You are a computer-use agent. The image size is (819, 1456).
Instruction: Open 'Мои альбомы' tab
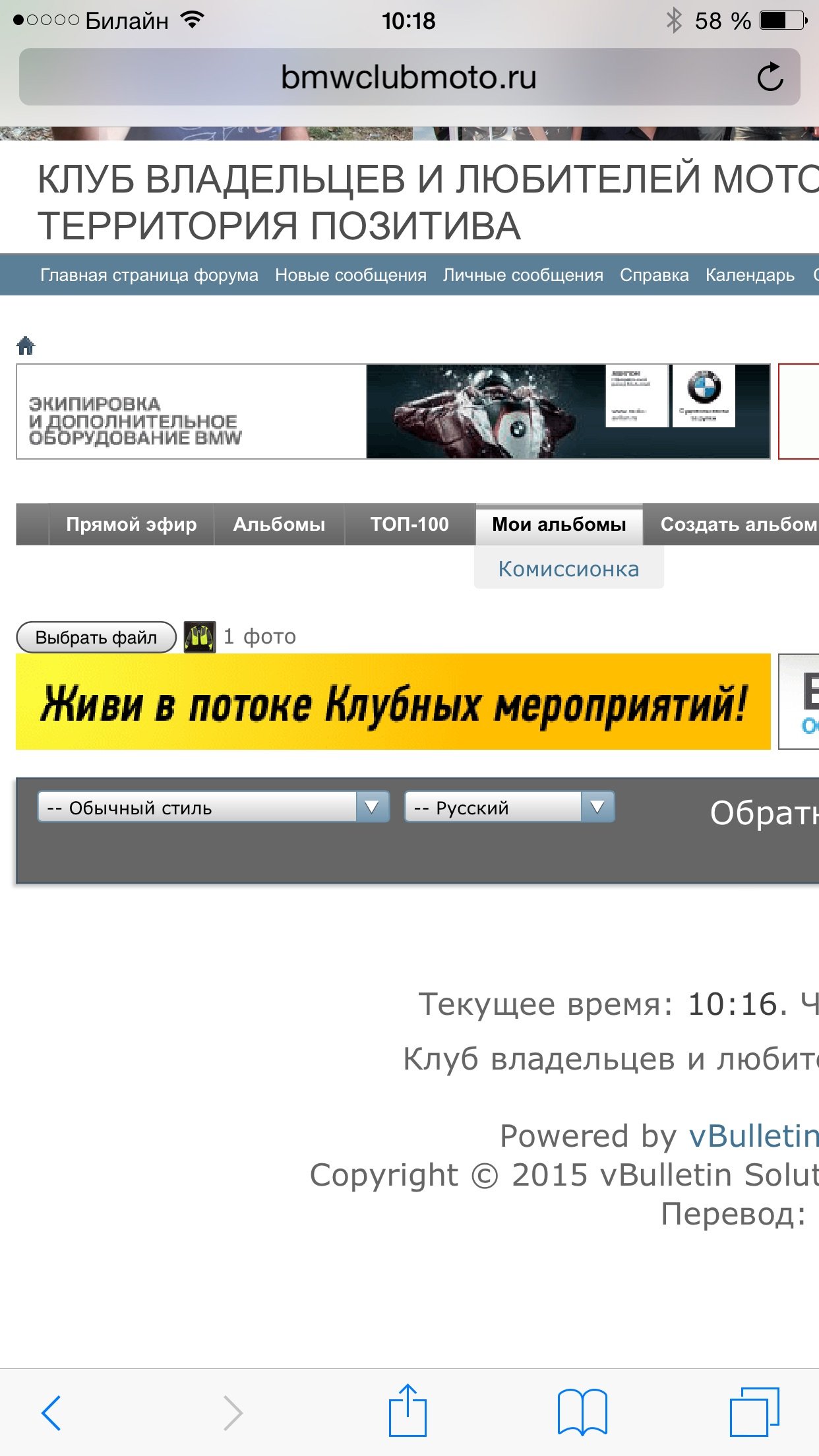(x=559, y=524)
